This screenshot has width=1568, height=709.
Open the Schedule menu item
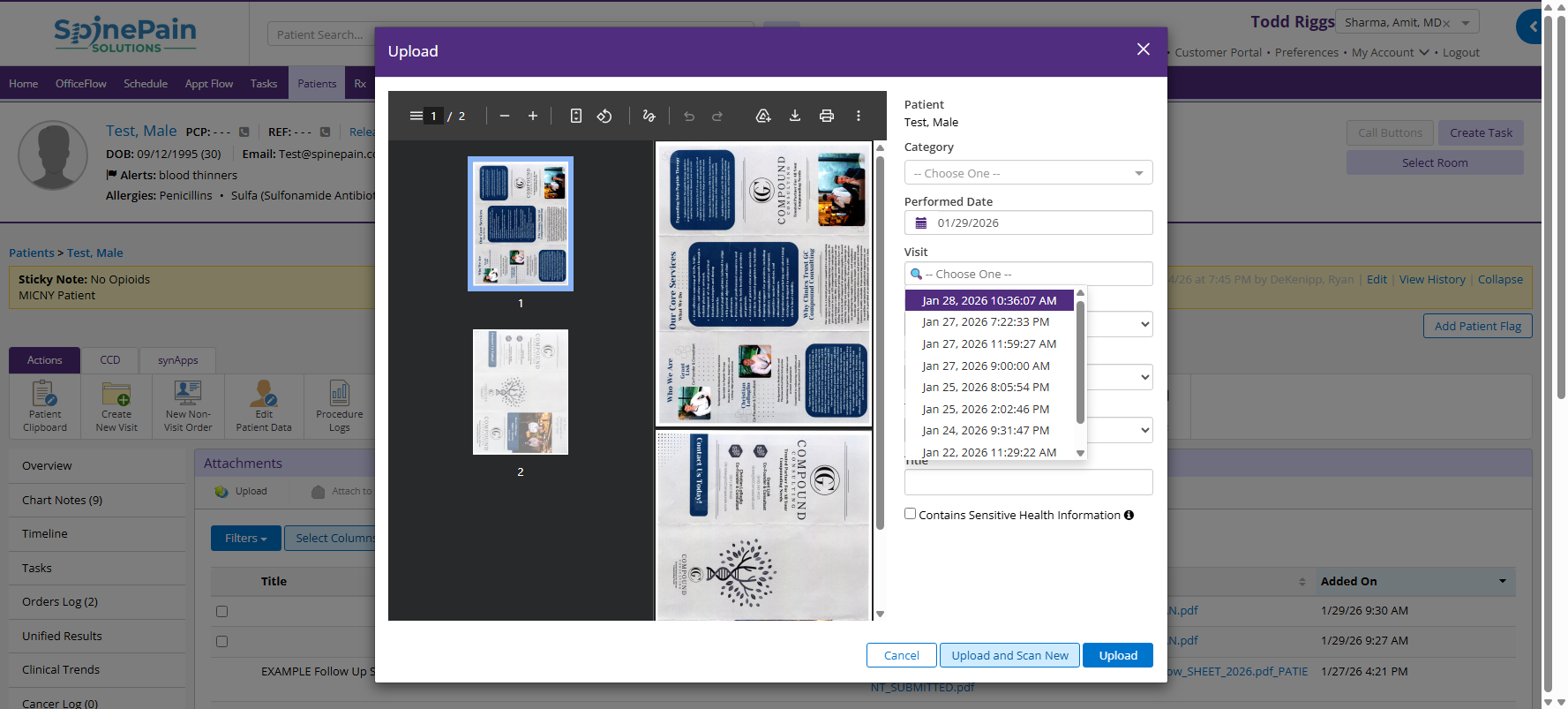(146, 84)
